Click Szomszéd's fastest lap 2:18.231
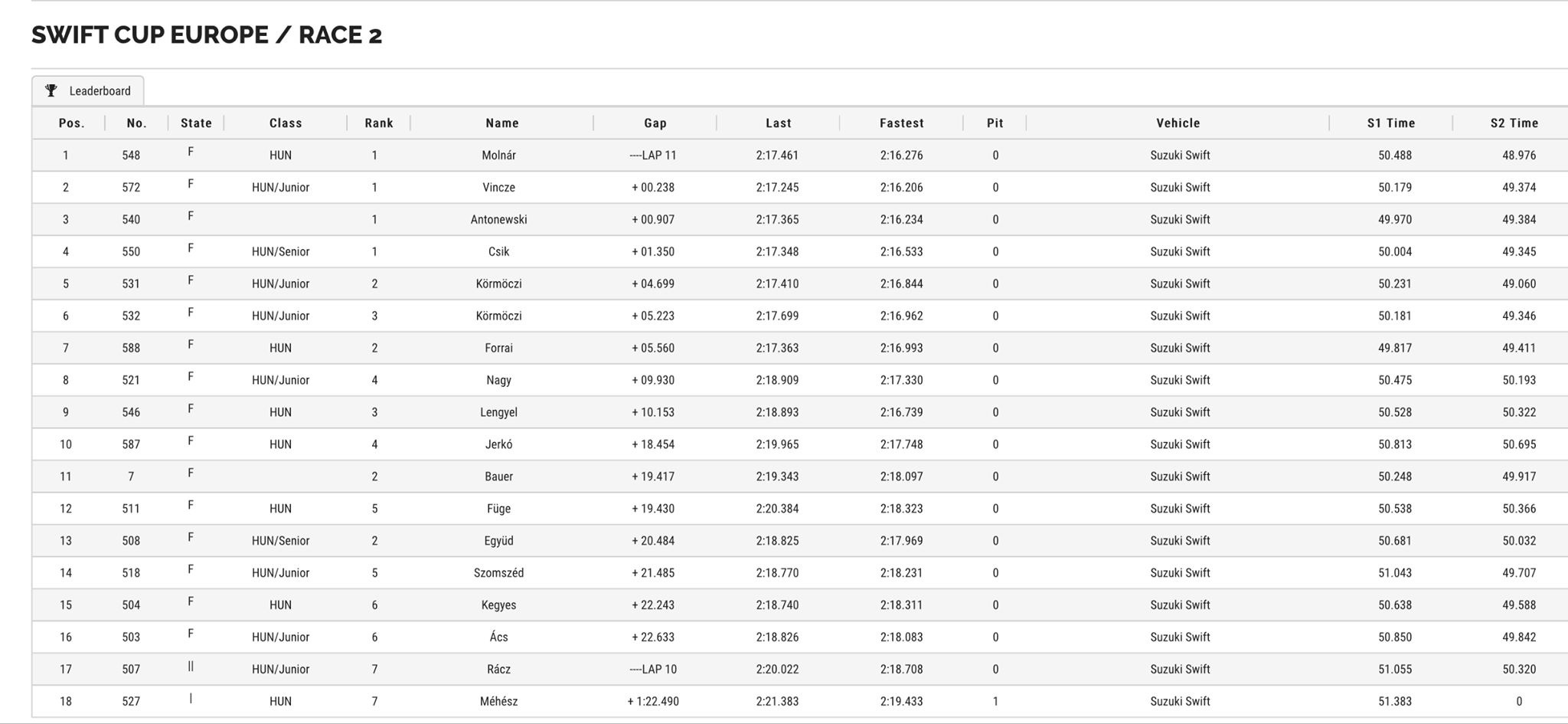This screenshot has width=1568, height=724. coord(902,572)
